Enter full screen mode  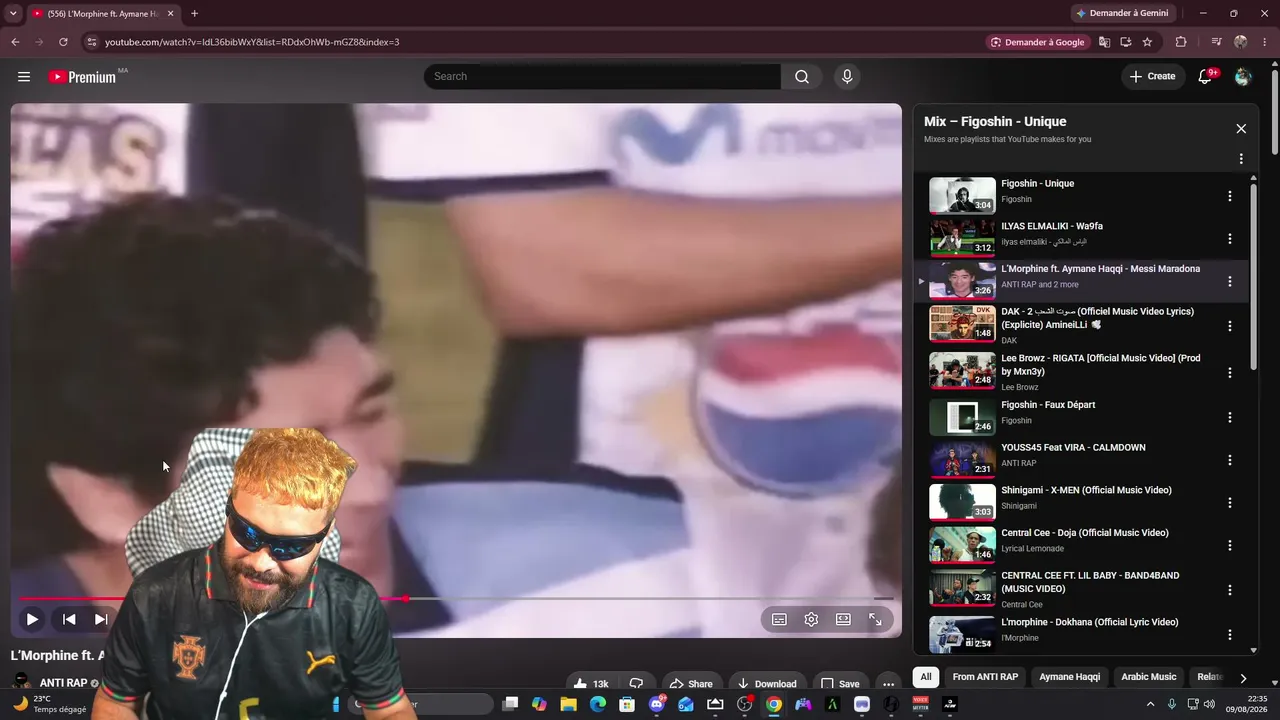(875, 620)
